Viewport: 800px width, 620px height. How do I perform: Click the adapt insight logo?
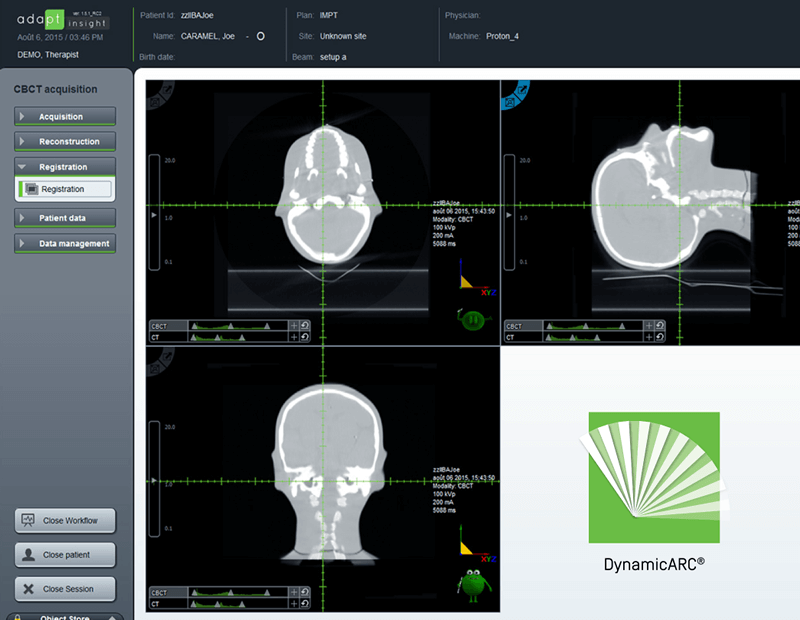pos(62,19)
